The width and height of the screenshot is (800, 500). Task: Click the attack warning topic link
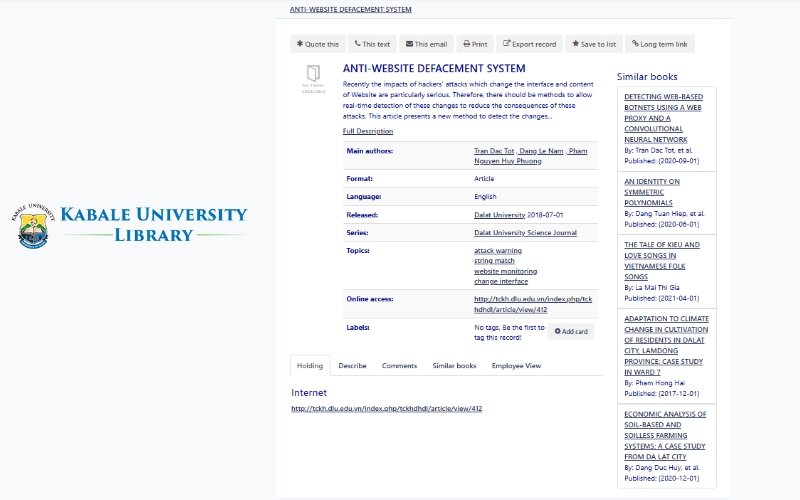tap(498, 250)
